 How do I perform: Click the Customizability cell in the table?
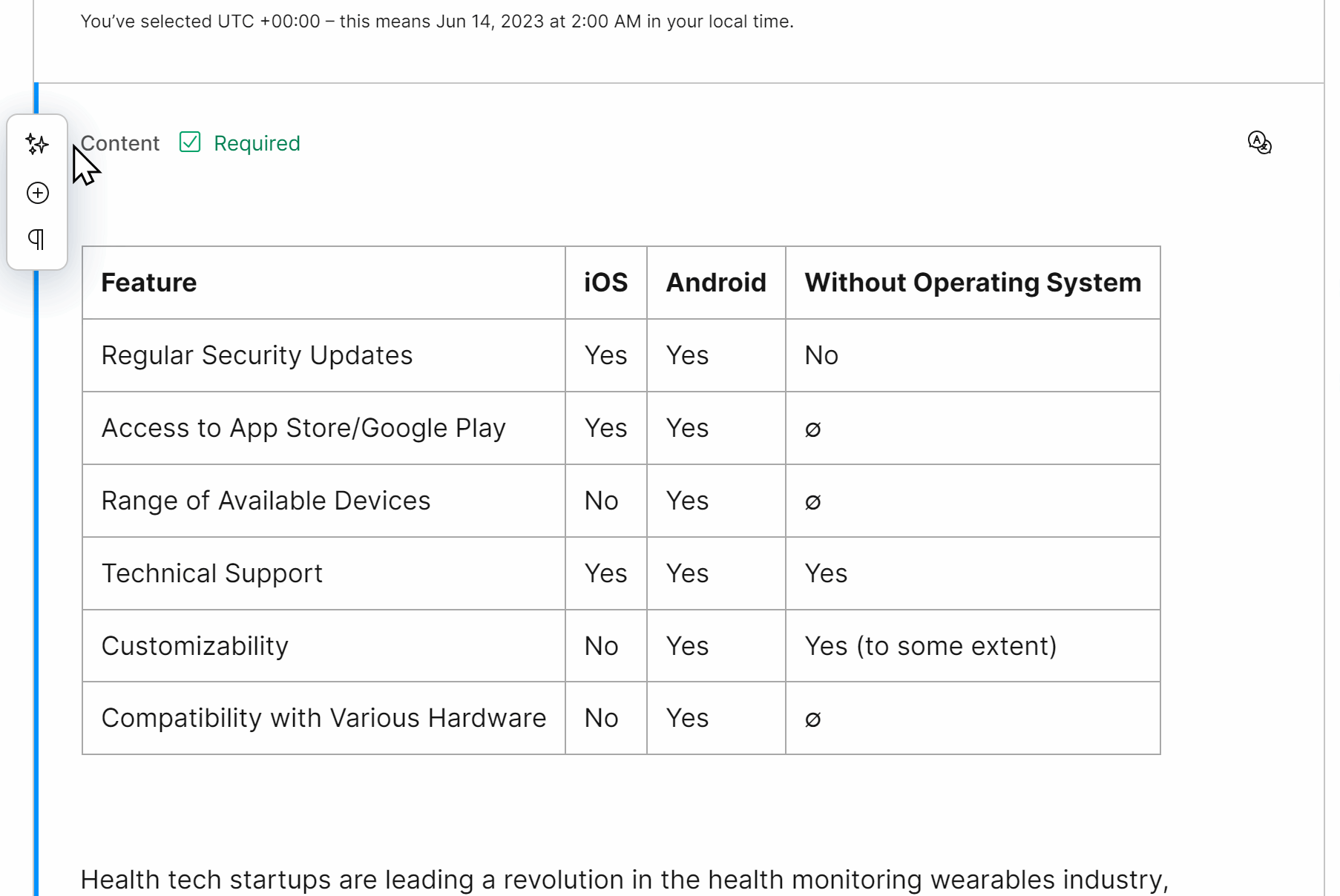pyautogui.click(x=195, y=645)
